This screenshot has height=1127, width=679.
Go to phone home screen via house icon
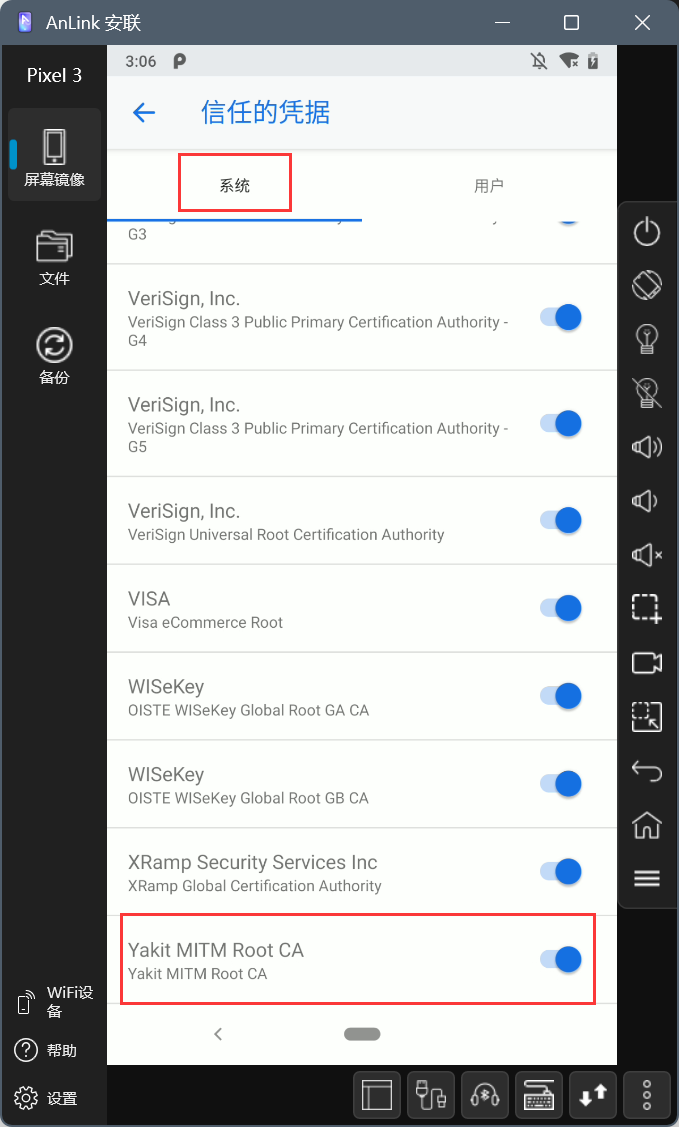(x=647, y=824)
